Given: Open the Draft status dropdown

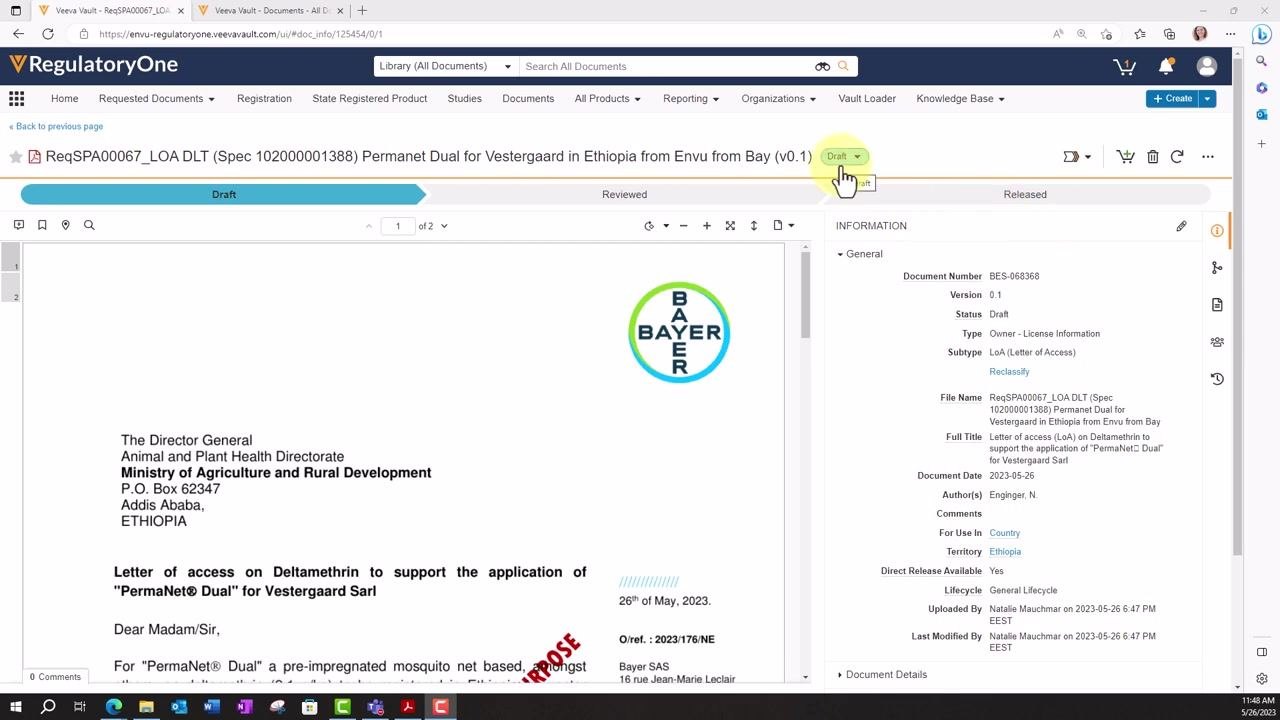Looking at the screenshot, I should pos(844,156).
